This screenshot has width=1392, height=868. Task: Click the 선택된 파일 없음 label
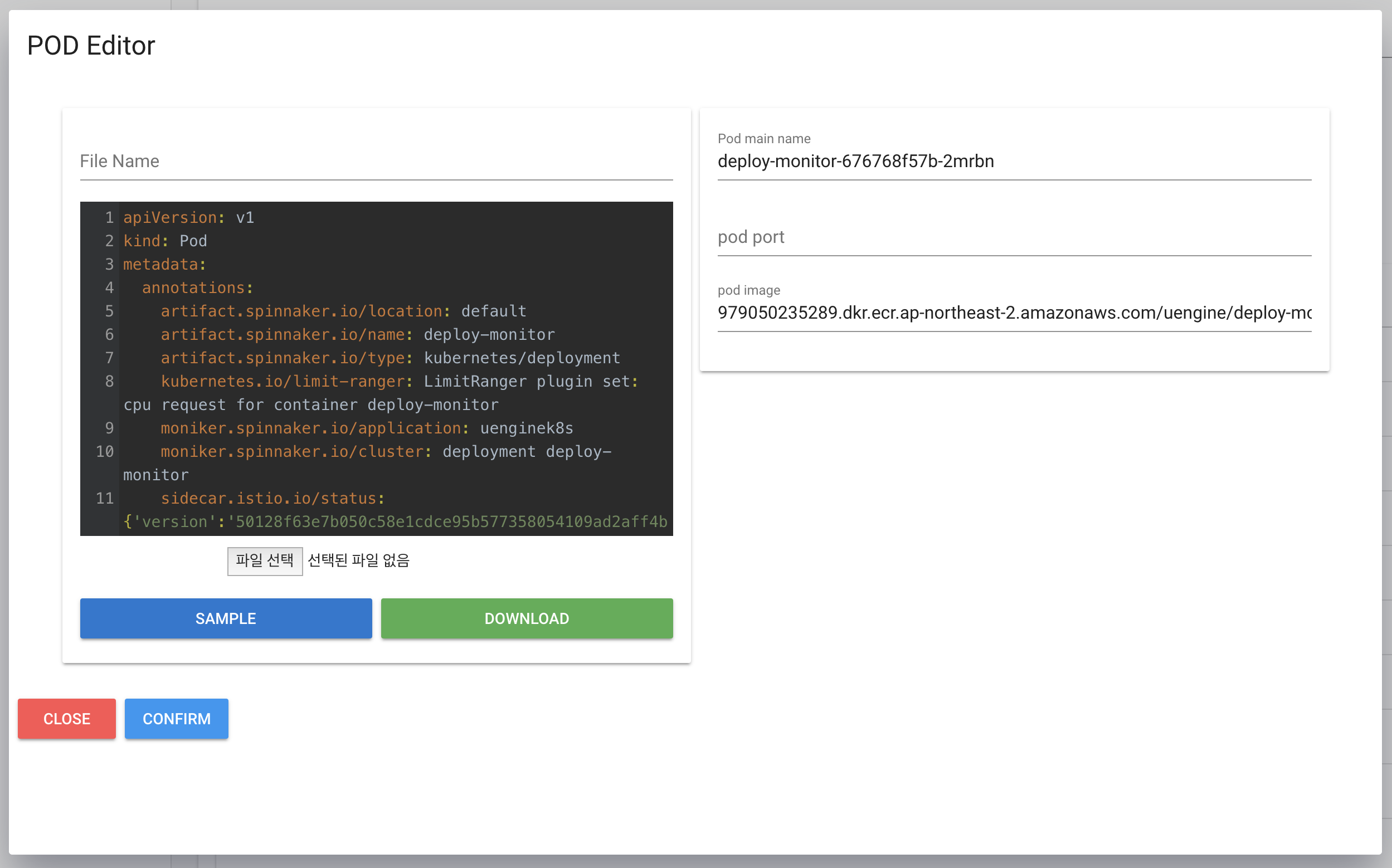358,560
